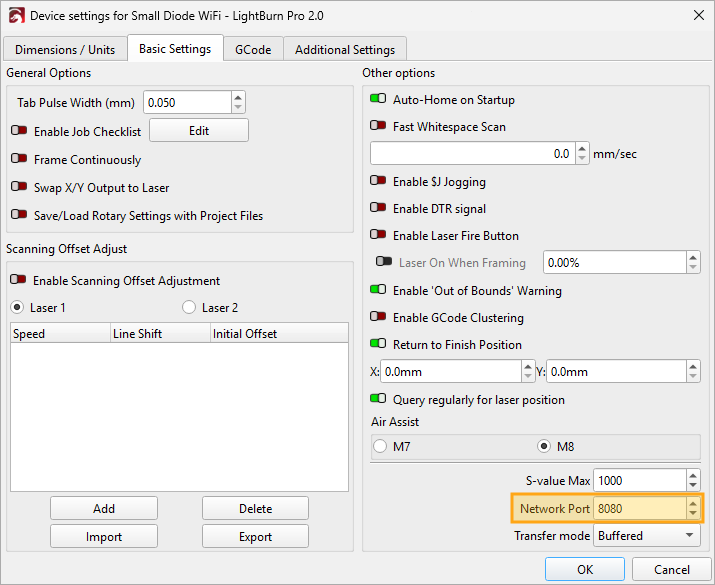This screenshot has width=715, height=585.
Task: Toggle Enable Laser Fire Button
Action: 378,236
